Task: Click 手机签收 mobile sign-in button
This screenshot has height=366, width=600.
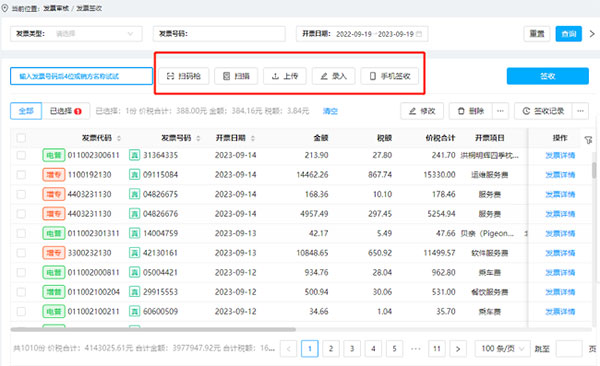Action: pos(390,76)
